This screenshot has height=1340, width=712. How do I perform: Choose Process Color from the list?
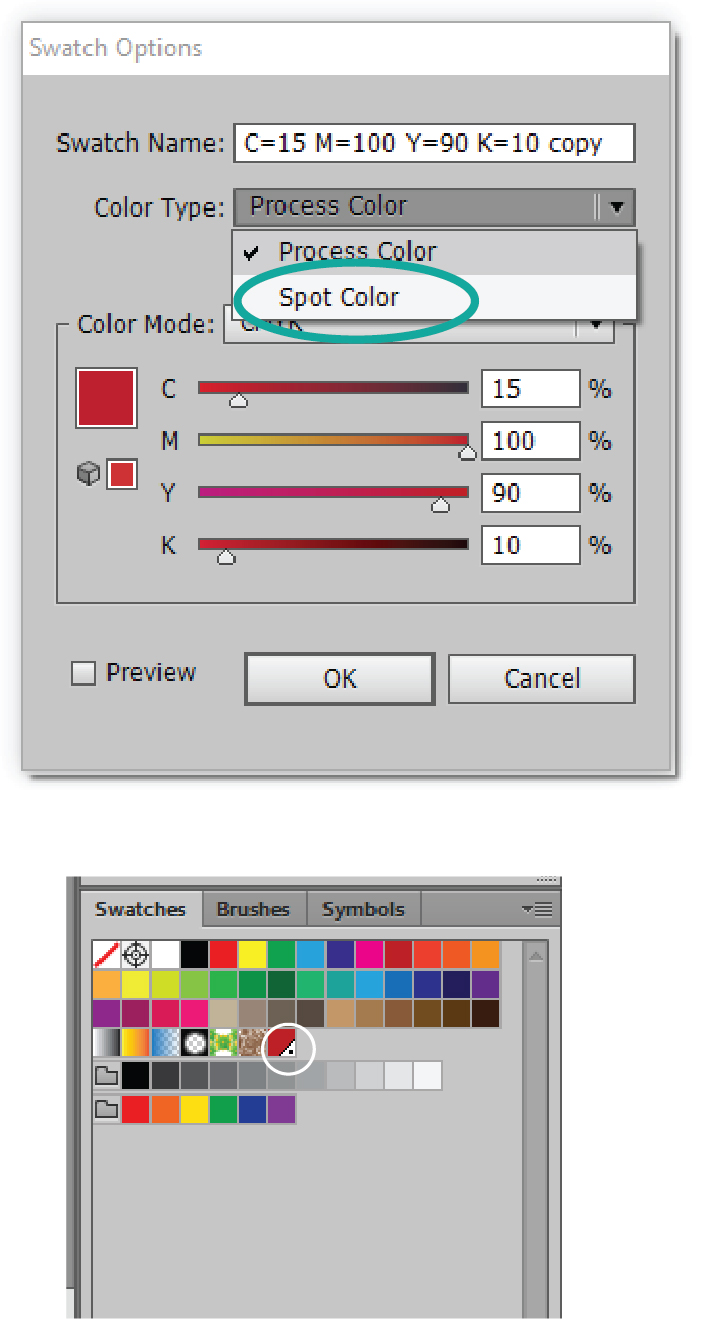[357, 252]
